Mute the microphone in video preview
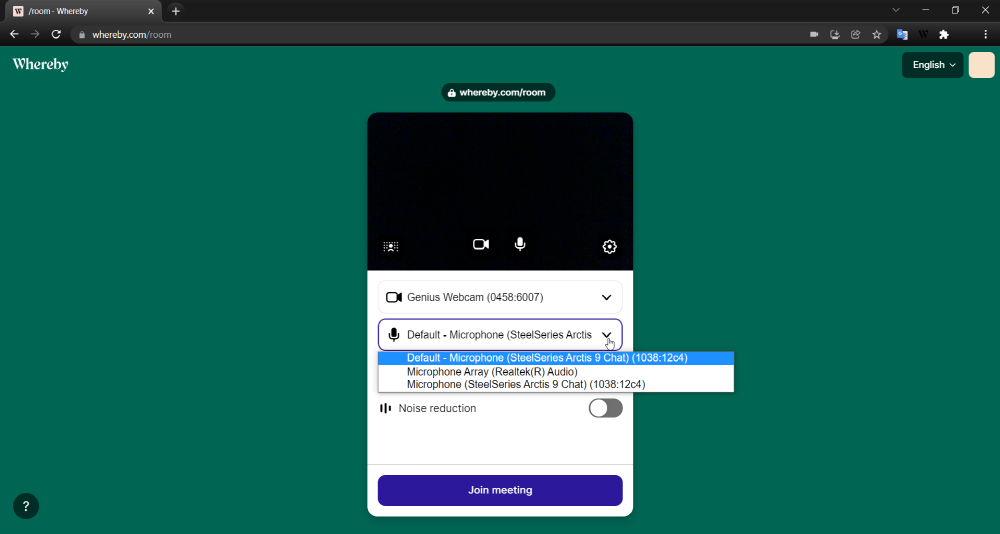Viewport: 1000px width, 534px height. (x=520, y=244)
